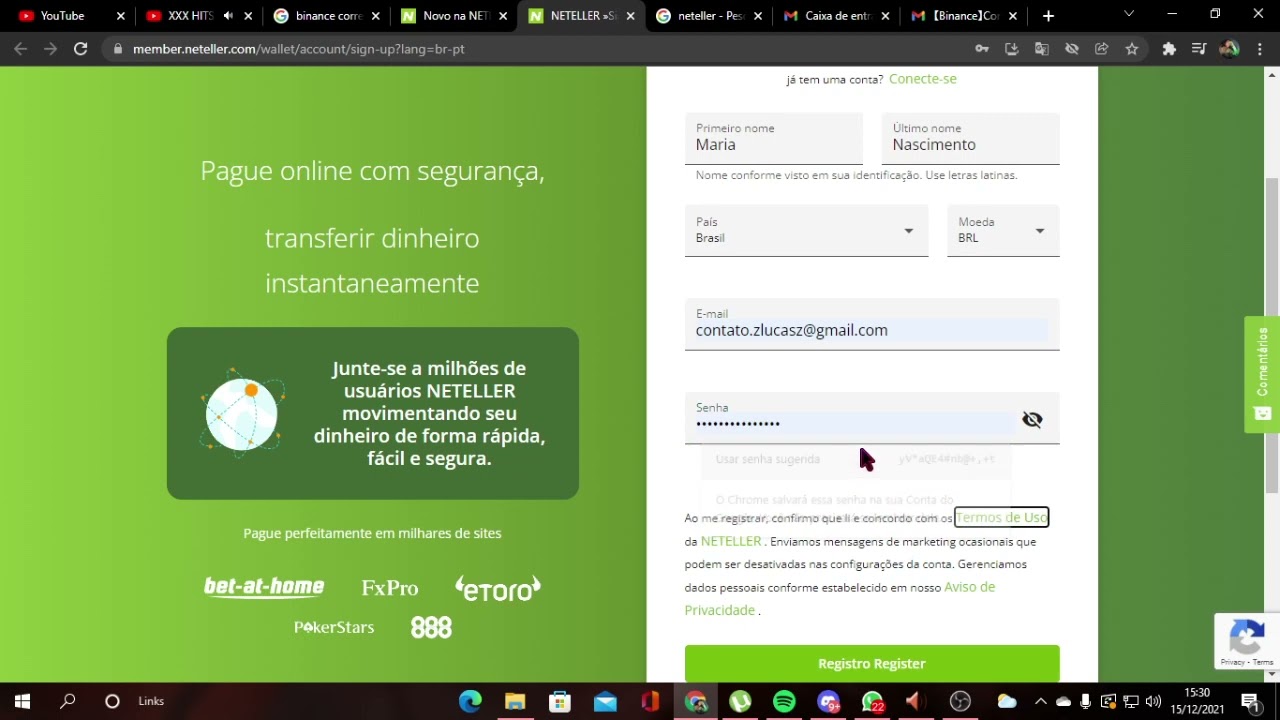Viewport: 1280px width, 720px height.
Task: Open the Conecte-se login link
Action: 922,79
